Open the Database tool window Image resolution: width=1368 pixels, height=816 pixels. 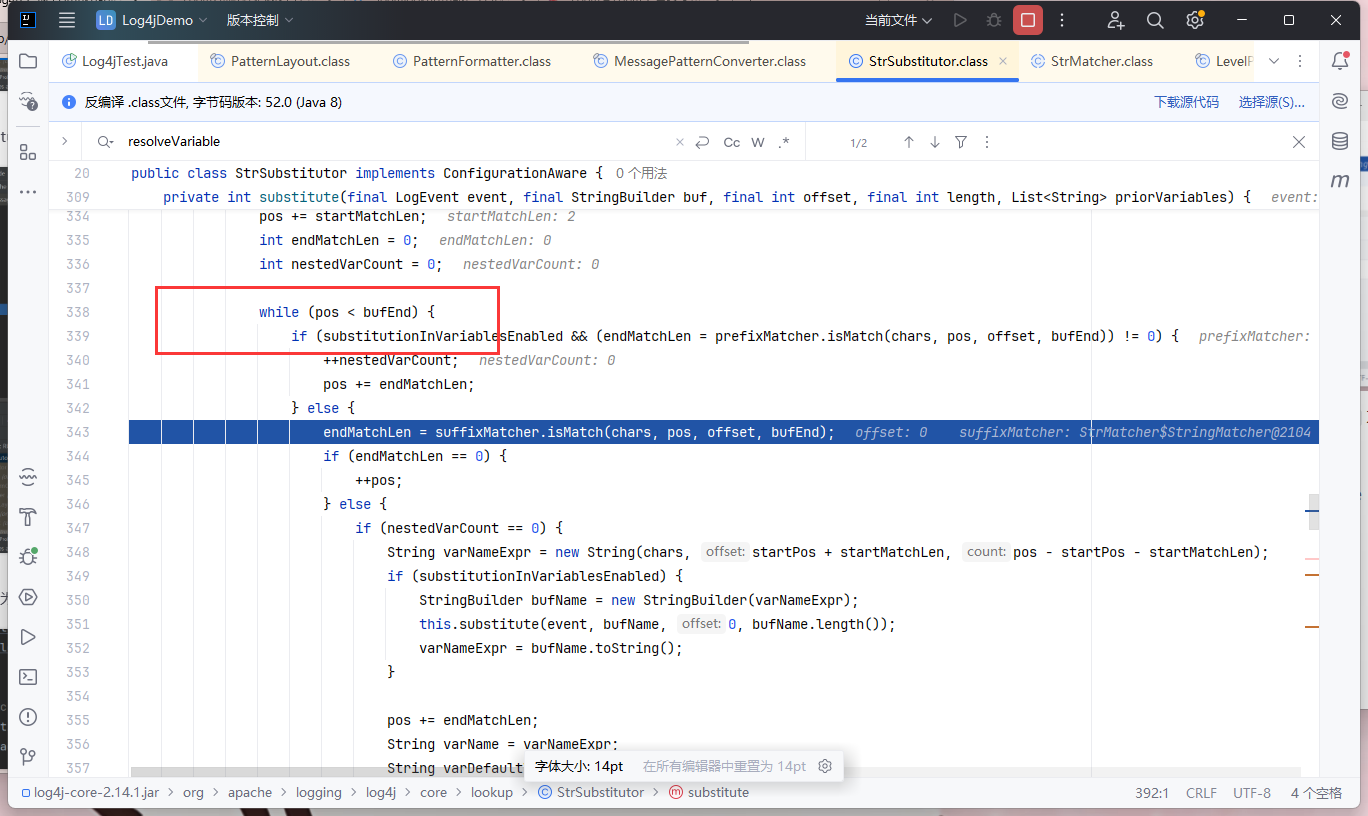[x=1340, y=141]
